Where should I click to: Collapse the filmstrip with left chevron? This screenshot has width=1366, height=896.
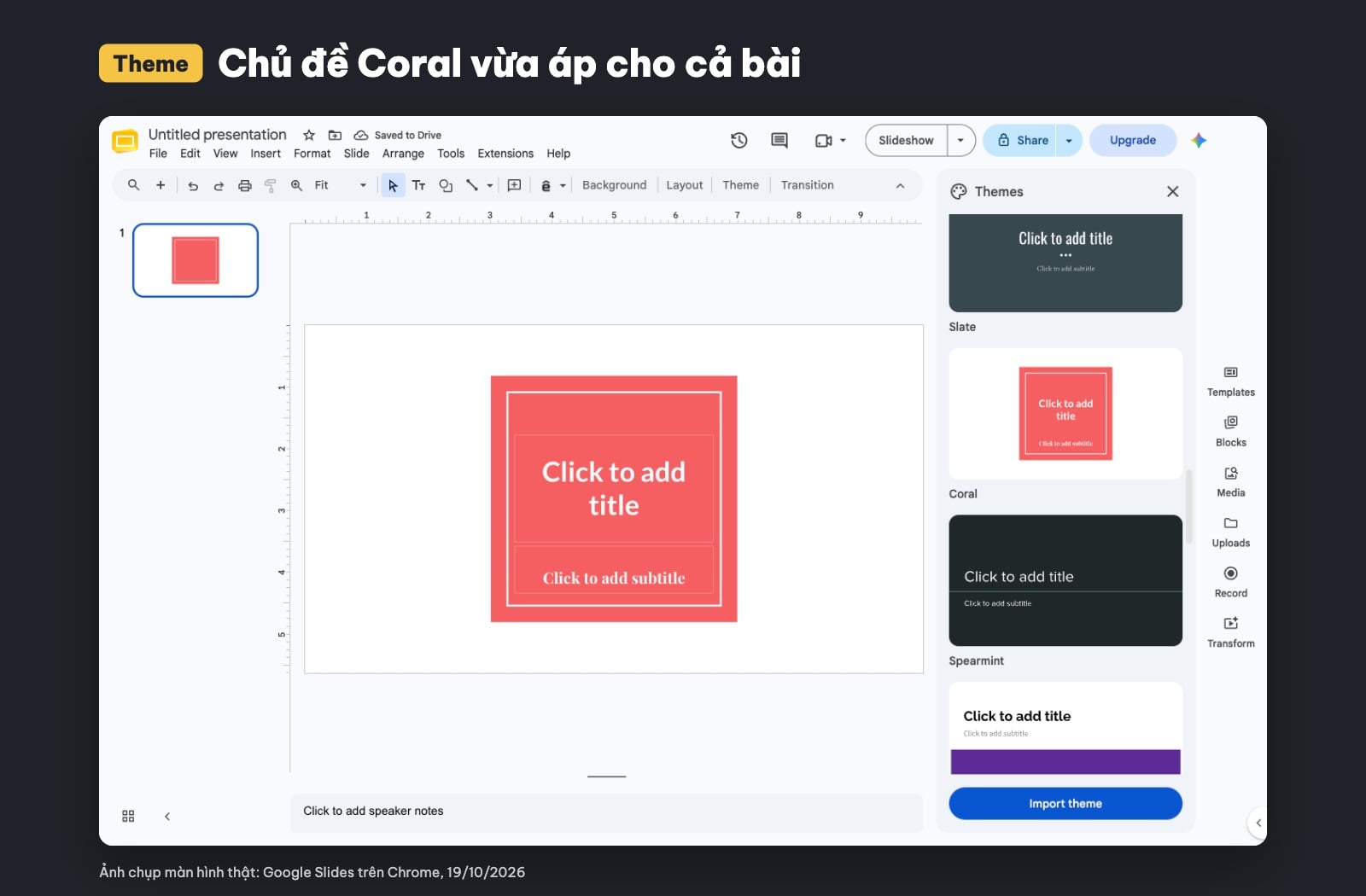tap(167, 817)
